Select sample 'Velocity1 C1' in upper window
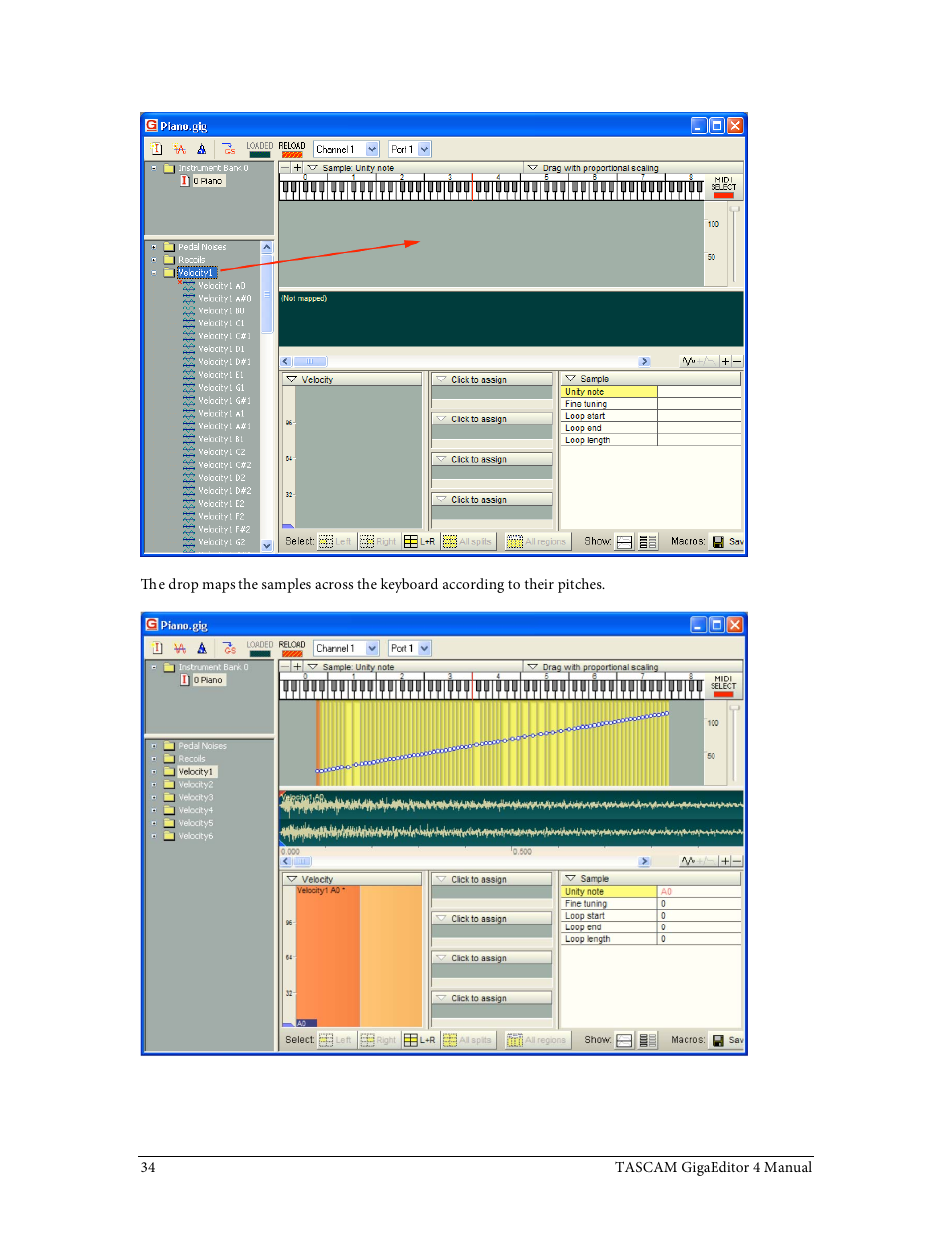Screen dimensions: 952x1233 click(x=222, y=323)
